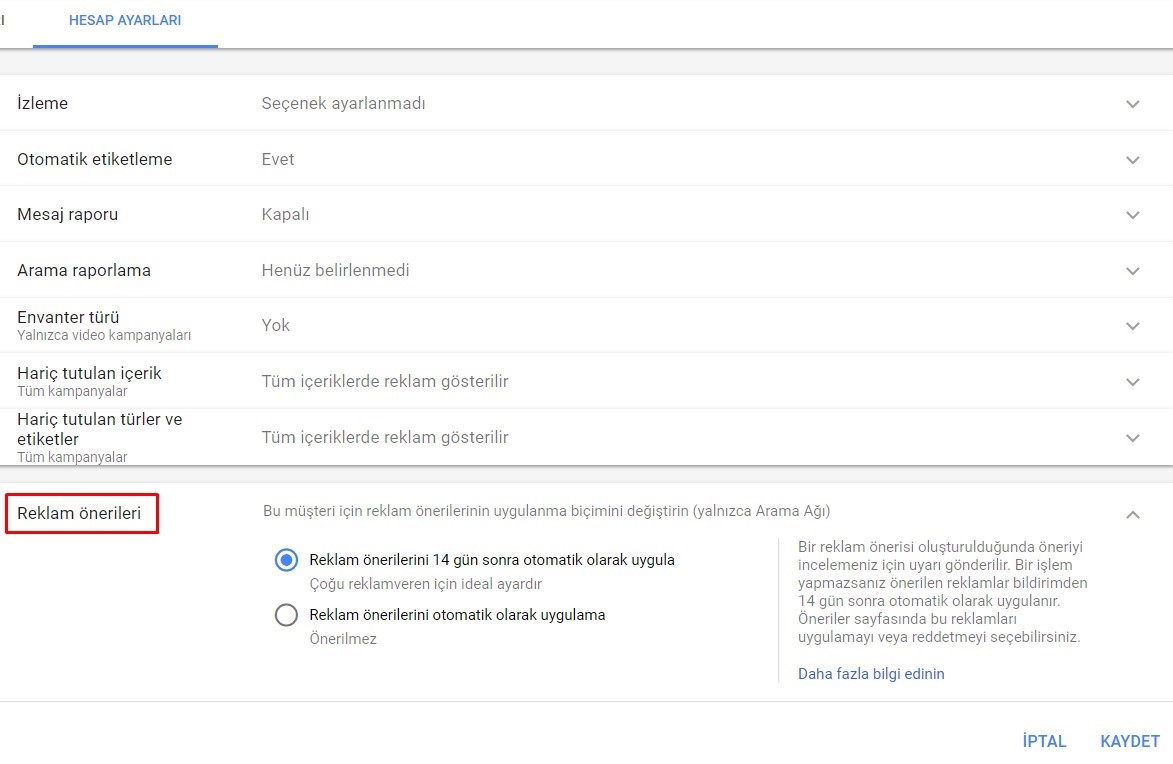This screenshot has width=1173, height=764.
Task: Select the apply after 14 days radio button
Action: (x=286, y=560)
